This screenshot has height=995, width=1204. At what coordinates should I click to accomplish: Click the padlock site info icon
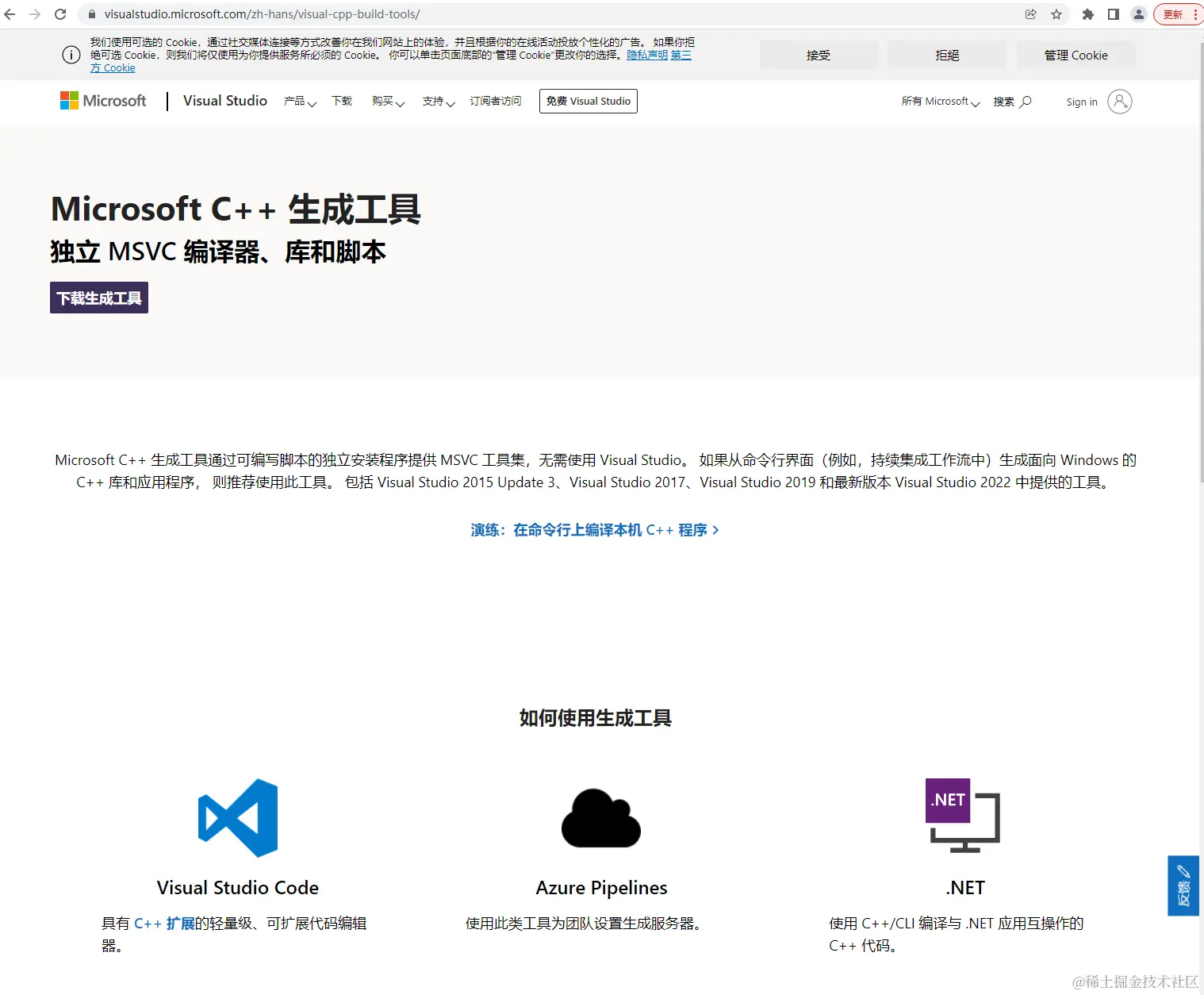click(92, 14)
